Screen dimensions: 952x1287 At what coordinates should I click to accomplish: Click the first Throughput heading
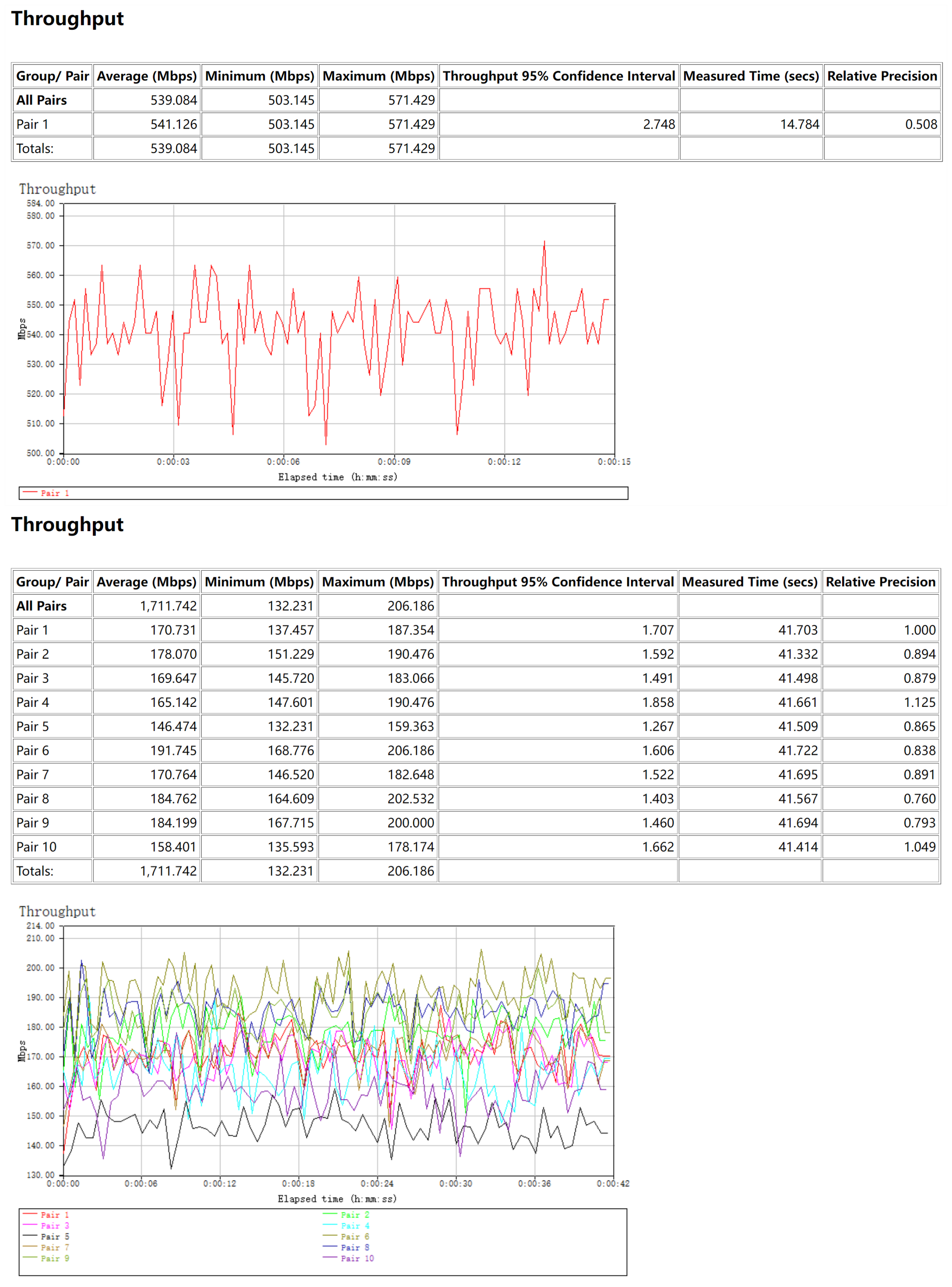[67, 18]
